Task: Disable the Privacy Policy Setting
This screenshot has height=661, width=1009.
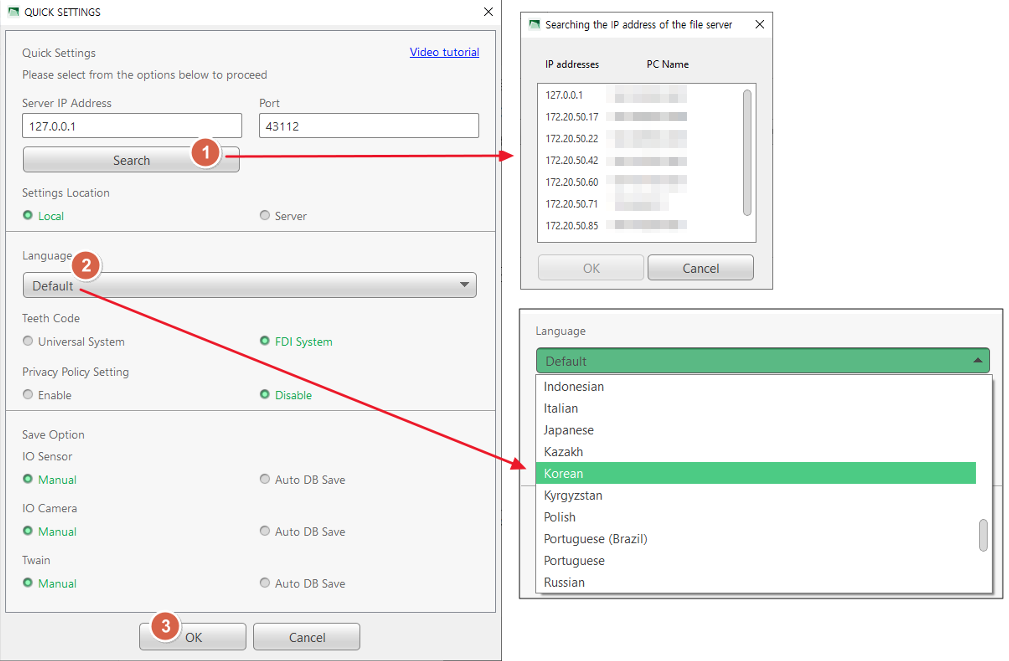Action: click(286, 395)
